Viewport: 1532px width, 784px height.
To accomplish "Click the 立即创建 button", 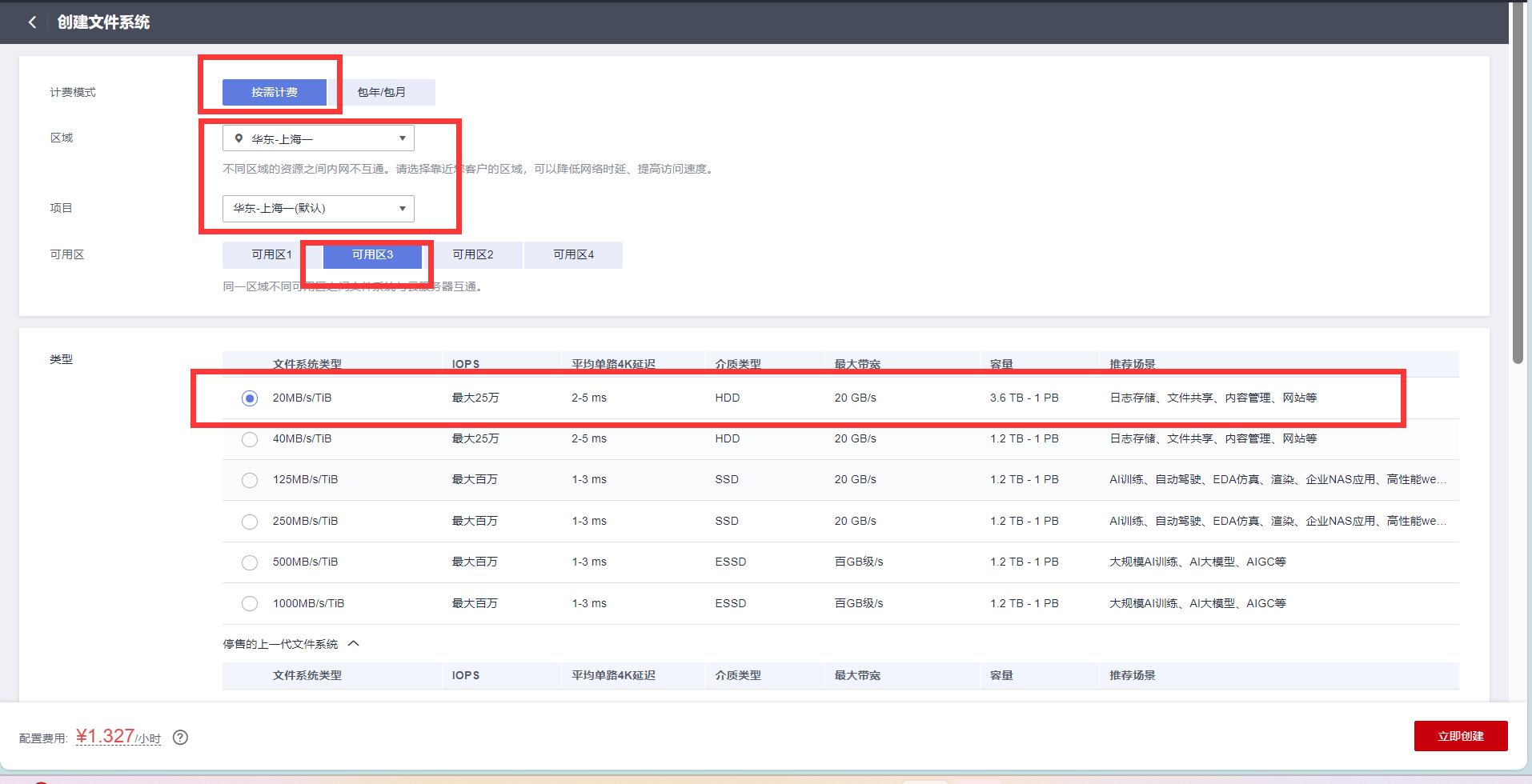I will point(1460,736).
